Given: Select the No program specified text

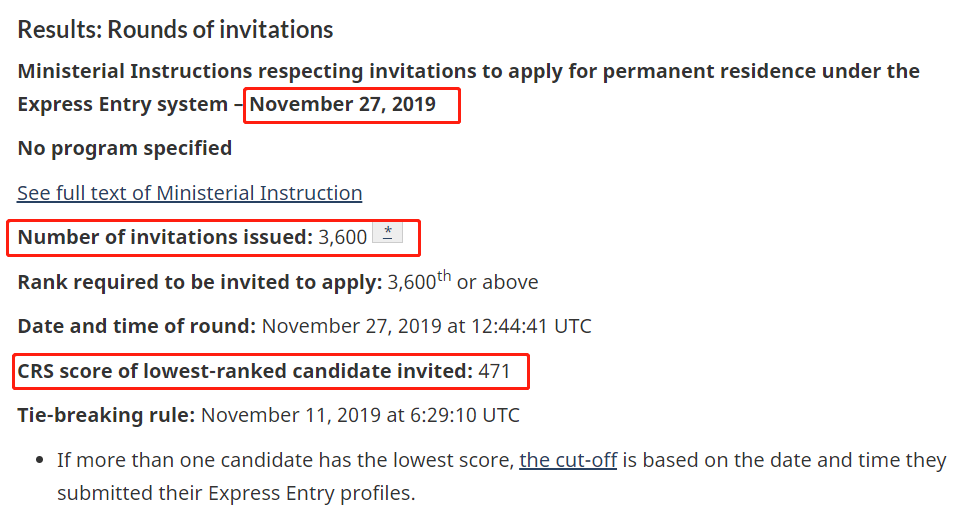Looking at the screenshot, I should coord(125,148).
